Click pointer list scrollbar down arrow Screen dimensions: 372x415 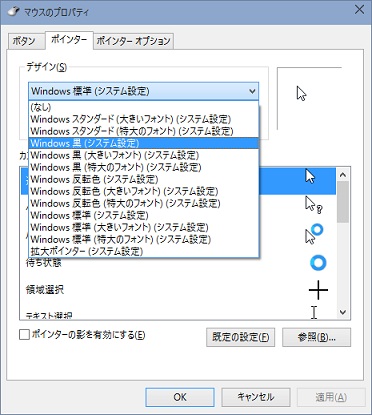343,312
